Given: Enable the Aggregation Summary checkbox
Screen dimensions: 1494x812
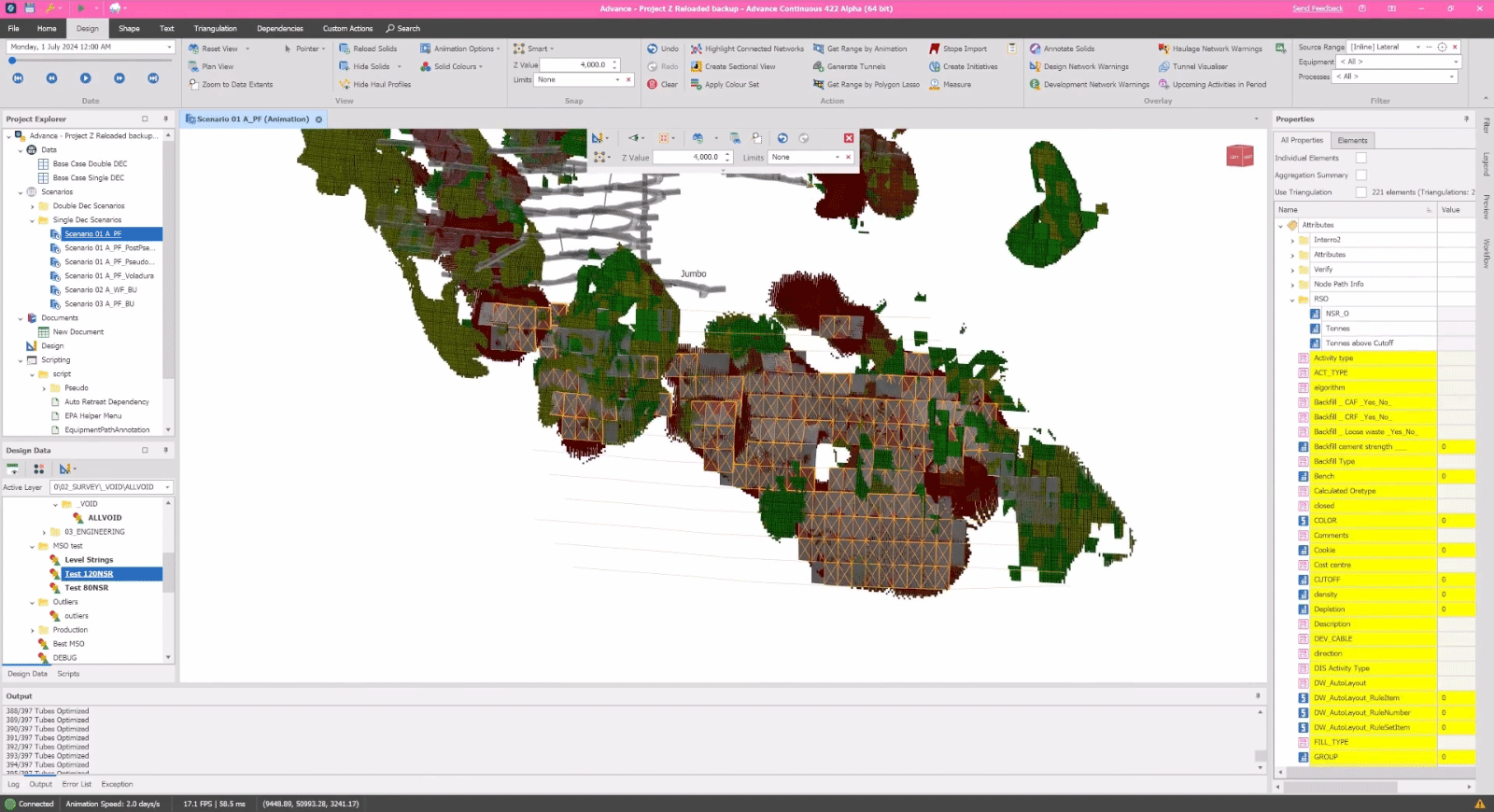Looking at the screenshot, I should coord(1360,175).
